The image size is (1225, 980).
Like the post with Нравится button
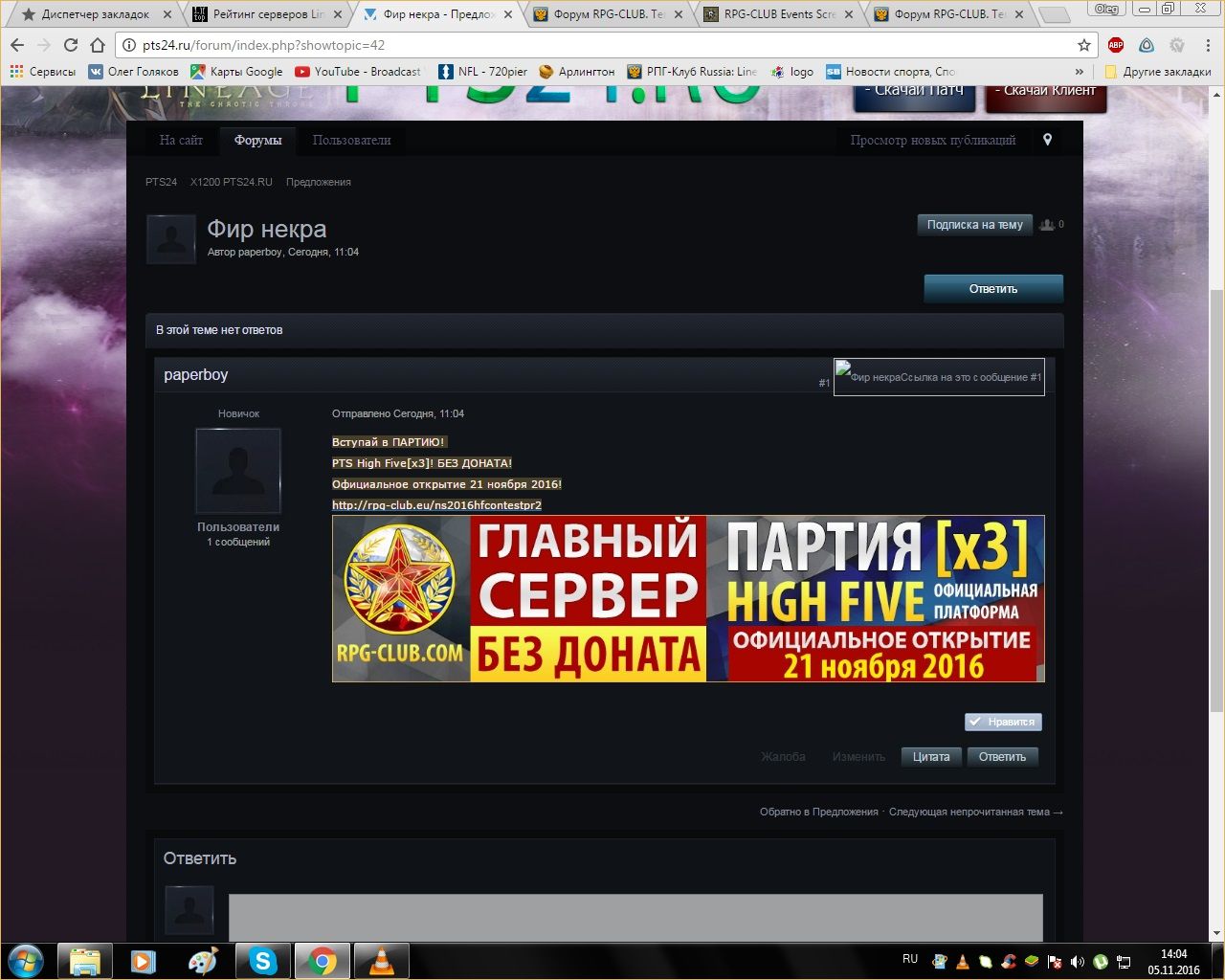[1003, 722]
